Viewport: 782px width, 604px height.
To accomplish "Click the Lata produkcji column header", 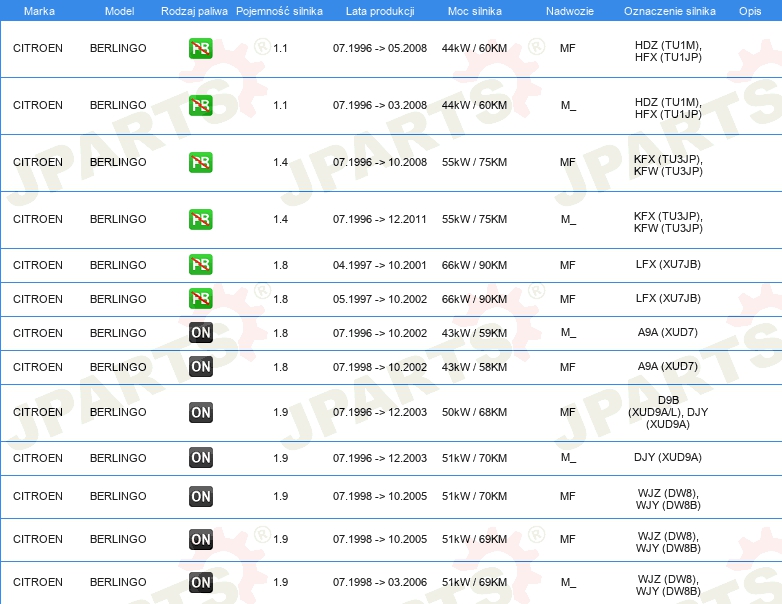I will (x=379, y=10).
